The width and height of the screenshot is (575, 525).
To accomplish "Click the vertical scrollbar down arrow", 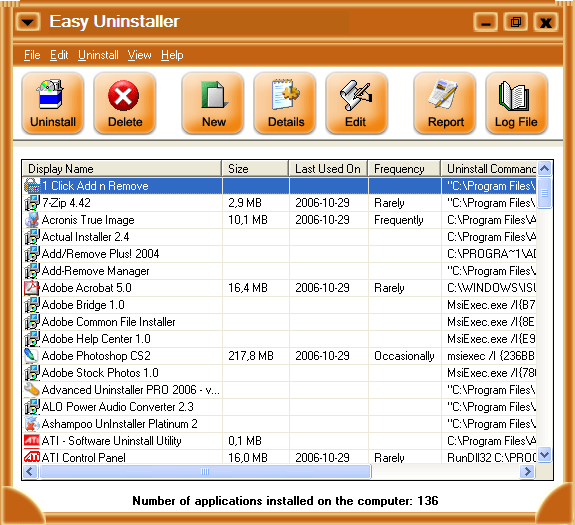I will [x=545, y=455].
